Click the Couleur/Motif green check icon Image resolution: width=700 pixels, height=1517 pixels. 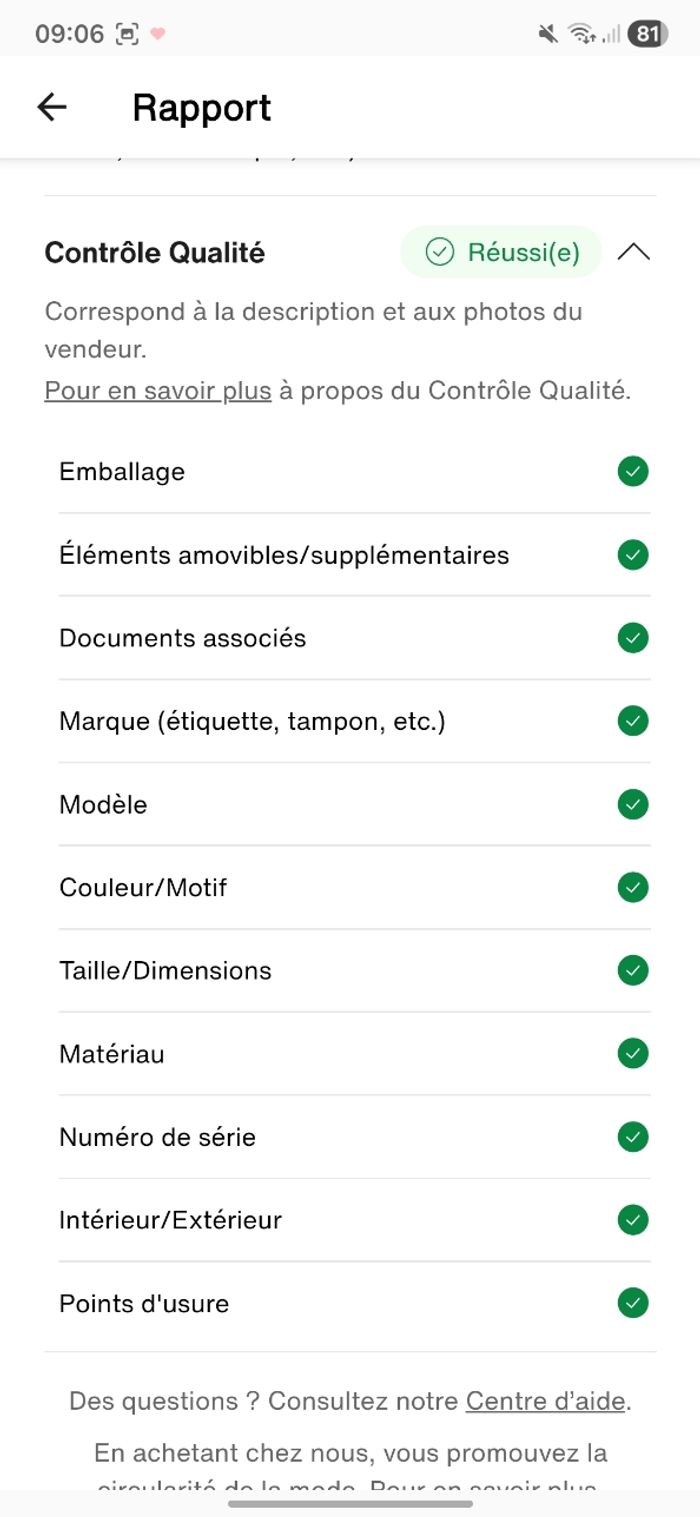(633, 887)
